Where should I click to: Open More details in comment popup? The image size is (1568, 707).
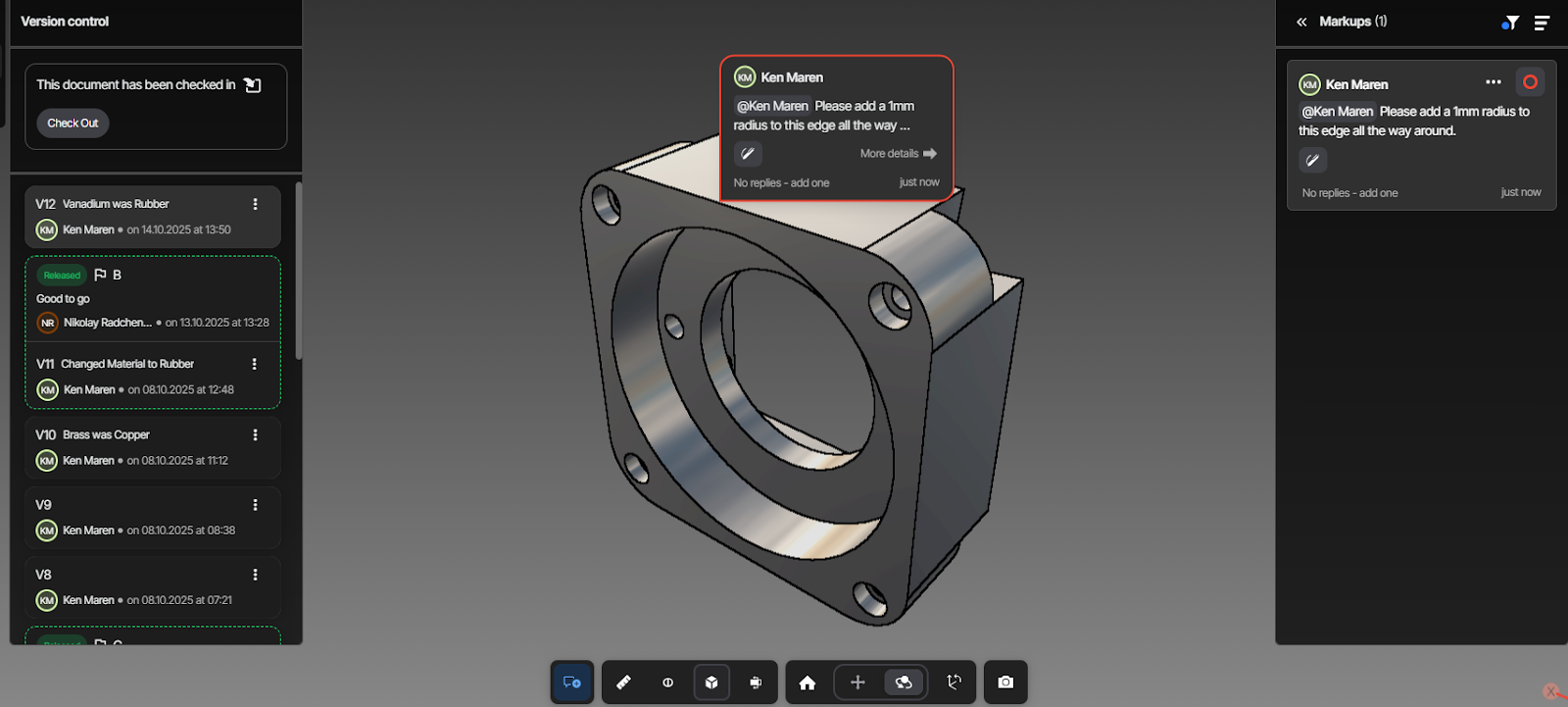coord(899,154)
